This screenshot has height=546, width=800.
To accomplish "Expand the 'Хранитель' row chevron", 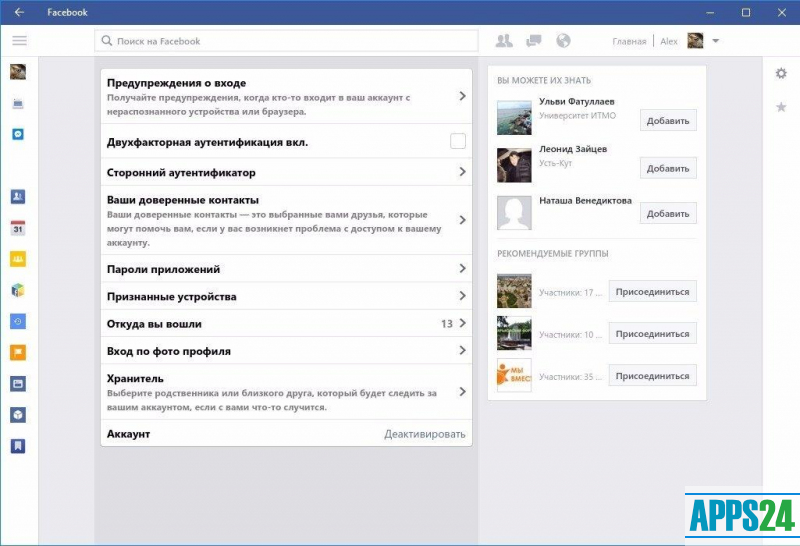I will pyautogui.click(x=462, y=392).
